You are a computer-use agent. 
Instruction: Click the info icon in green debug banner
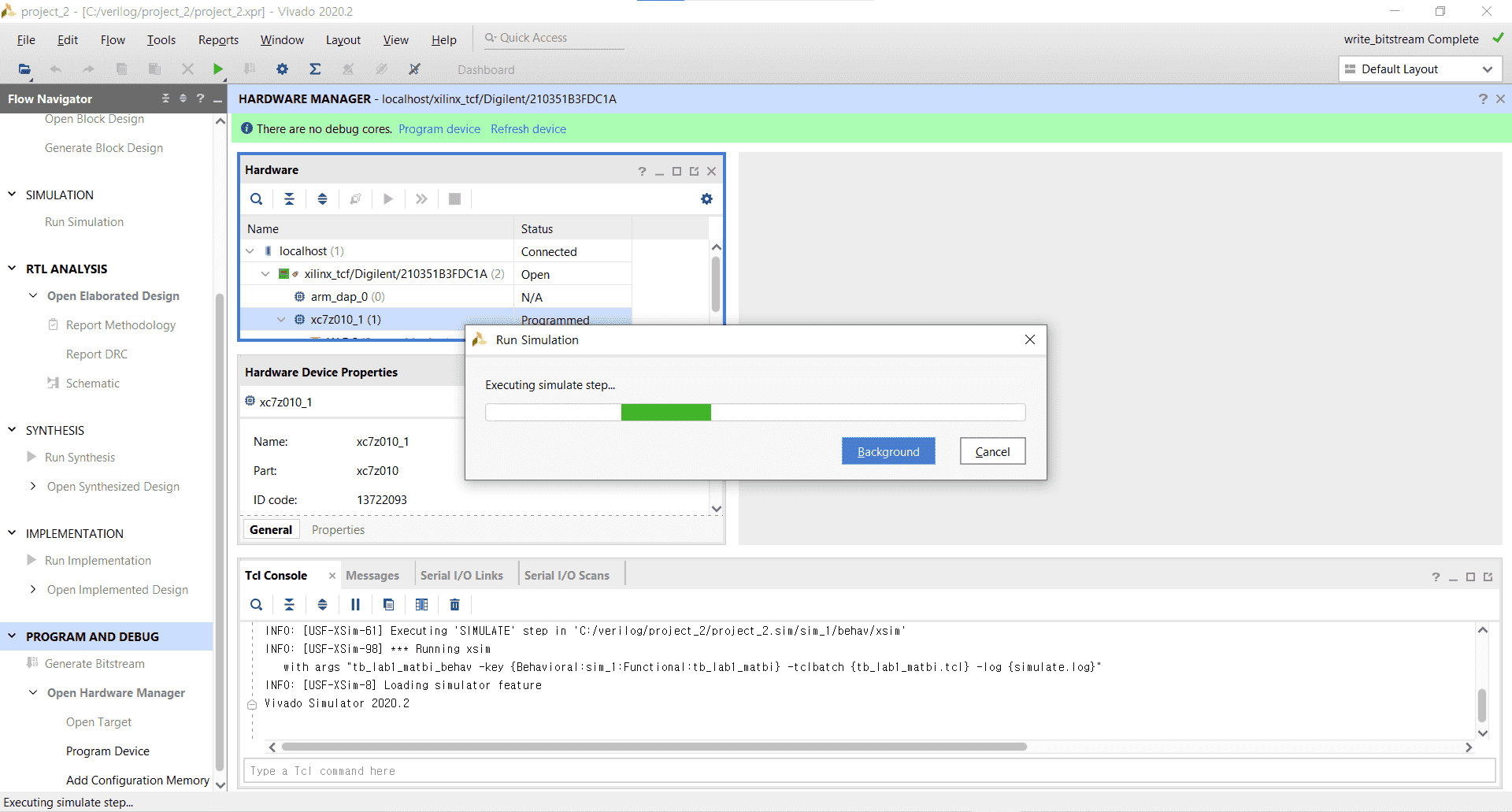246,128
